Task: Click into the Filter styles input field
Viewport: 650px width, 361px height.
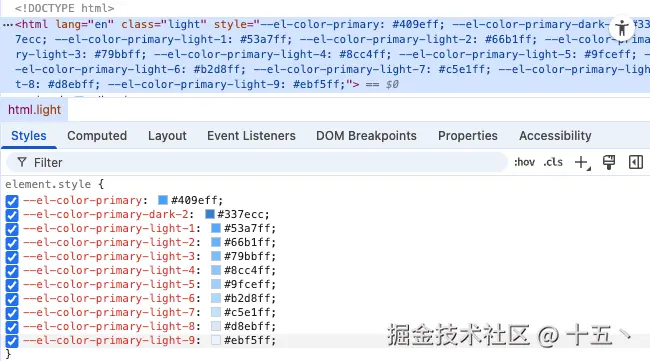Action: [257, 162]
